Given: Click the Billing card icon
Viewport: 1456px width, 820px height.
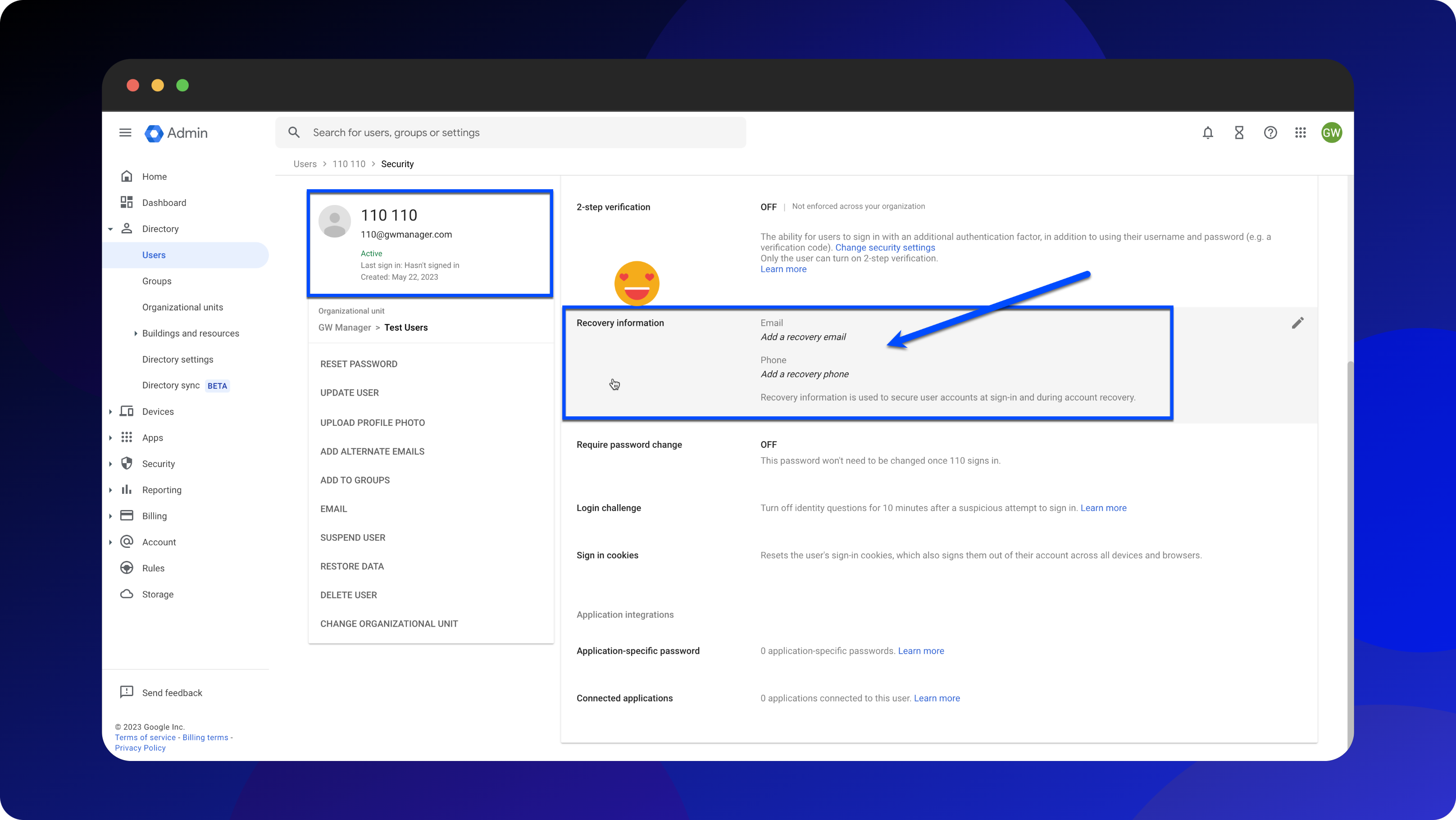Looking at the screenshot, I should tap(127, 515).
